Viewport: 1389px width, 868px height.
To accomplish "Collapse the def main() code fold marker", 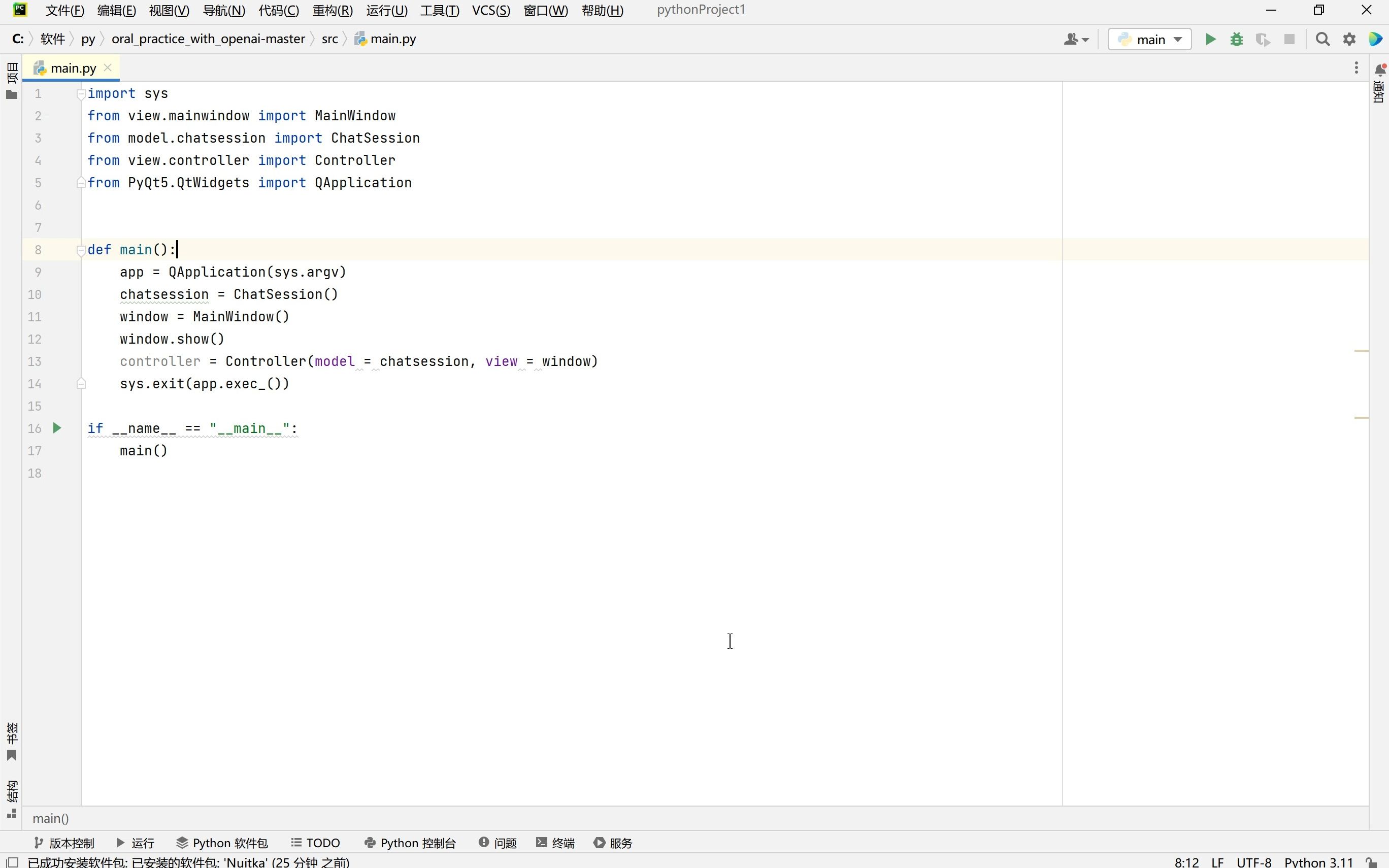I will click(x=81, y=250).
